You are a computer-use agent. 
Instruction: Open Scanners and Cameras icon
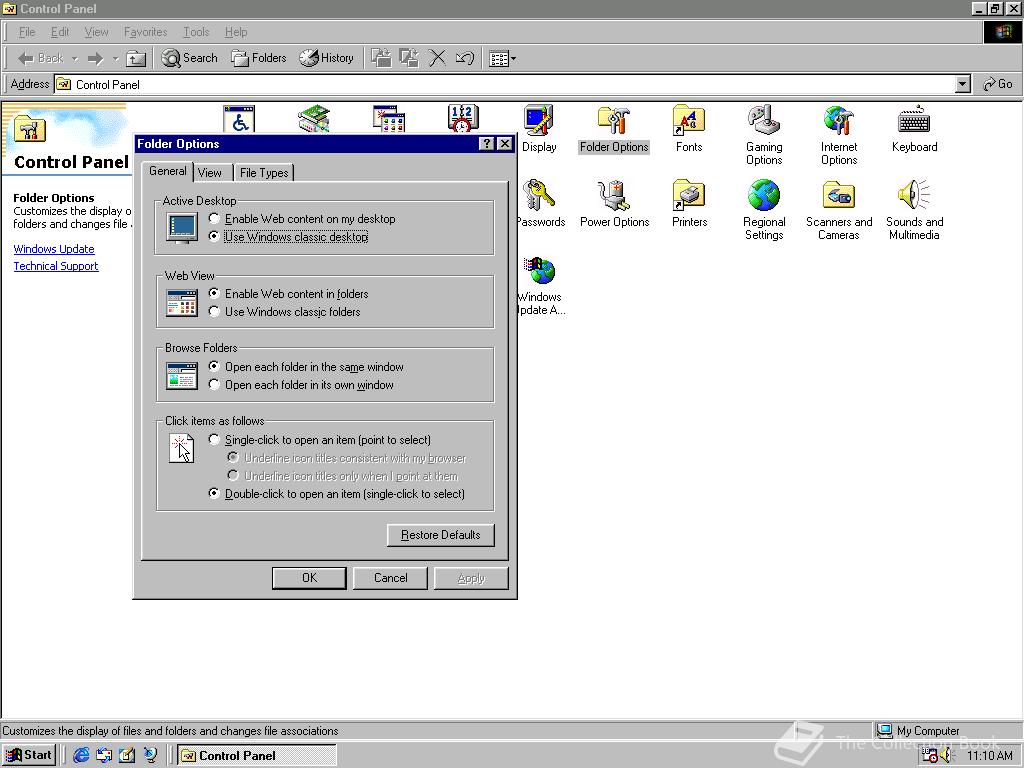pos(839,210)
